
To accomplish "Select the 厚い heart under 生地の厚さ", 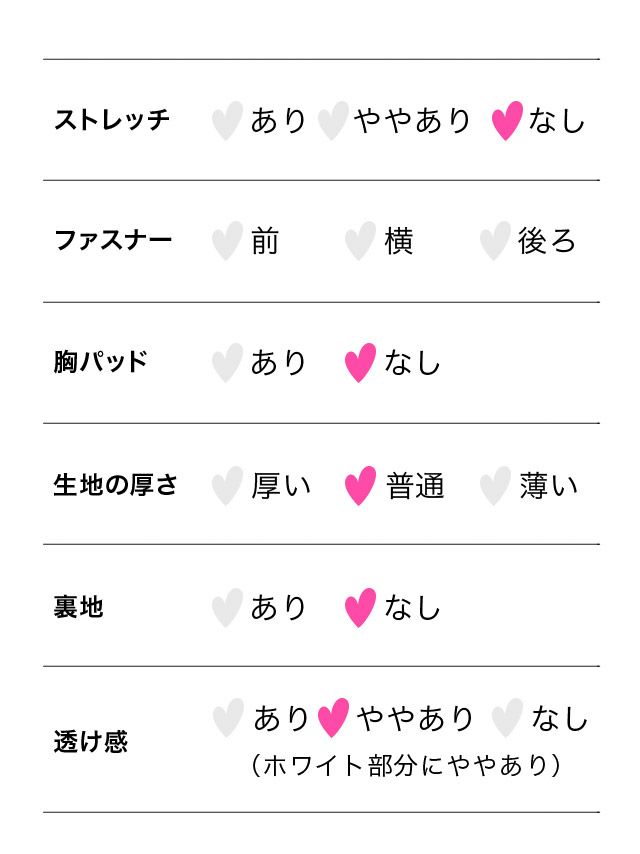I will tap(227, 486).
